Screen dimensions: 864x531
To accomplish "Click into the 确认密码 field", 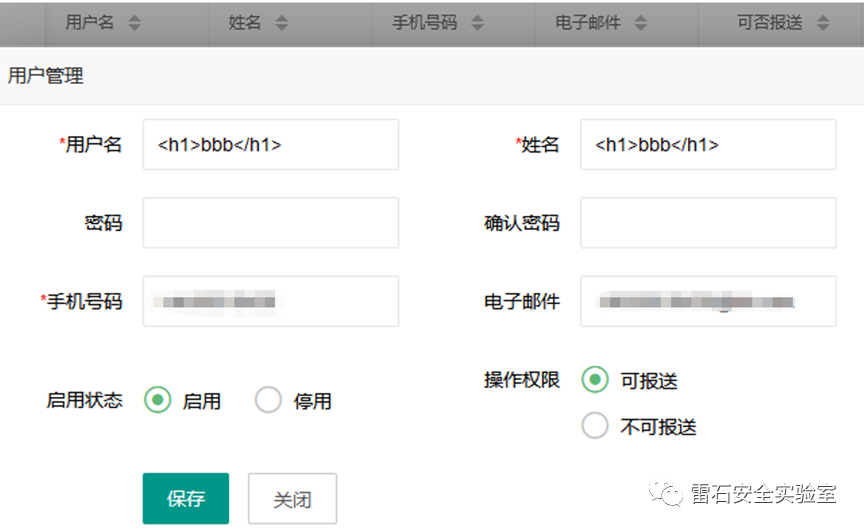I will point(707,223).
